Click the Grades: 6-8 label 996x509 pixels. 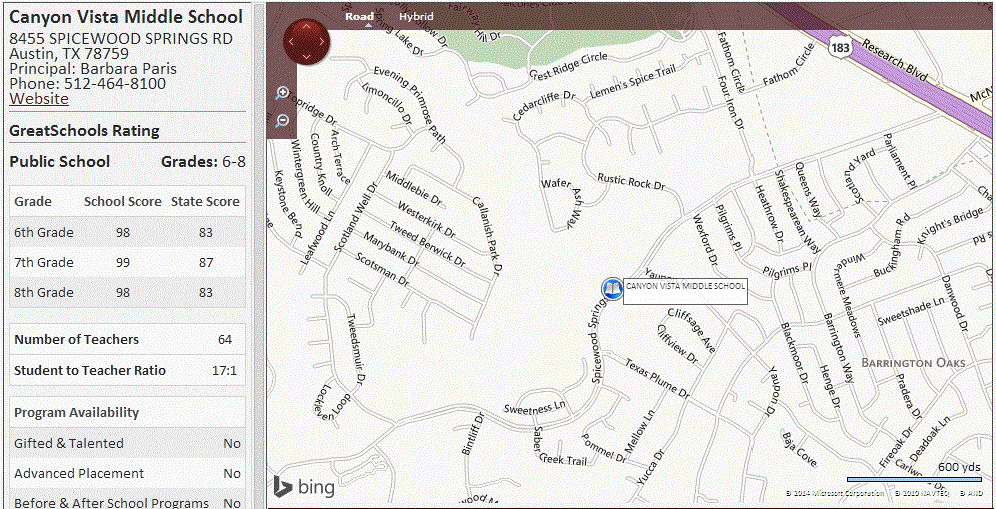[x=203, y=161]
